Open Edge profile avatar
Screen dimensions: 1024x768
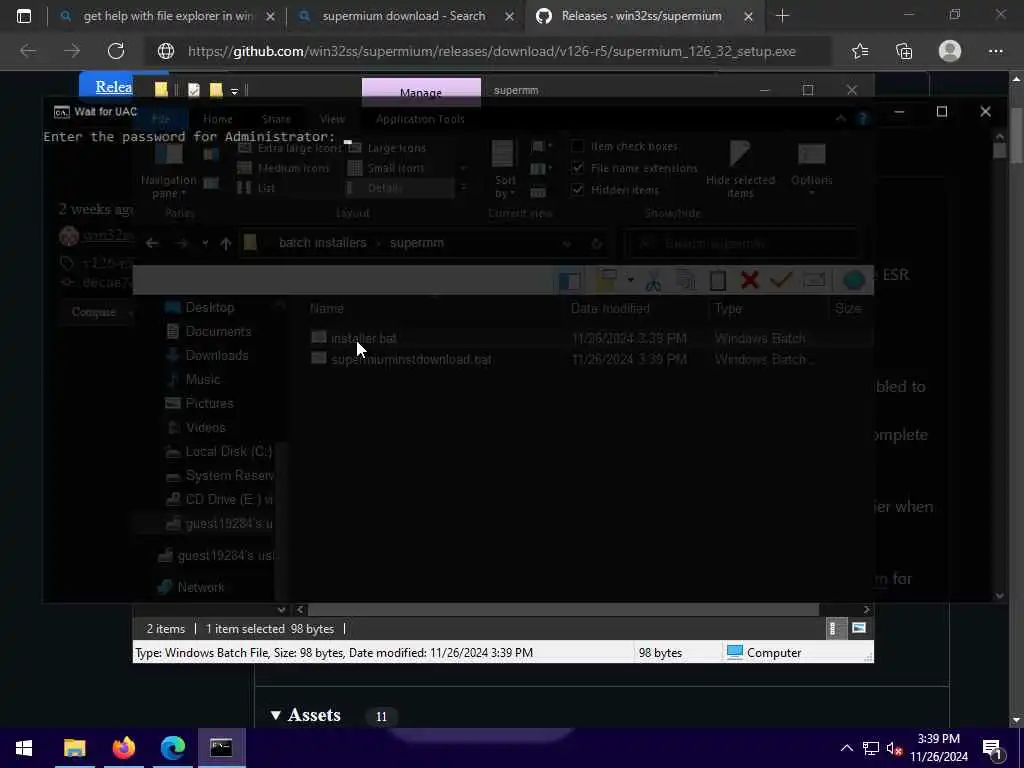pos(950,51)
